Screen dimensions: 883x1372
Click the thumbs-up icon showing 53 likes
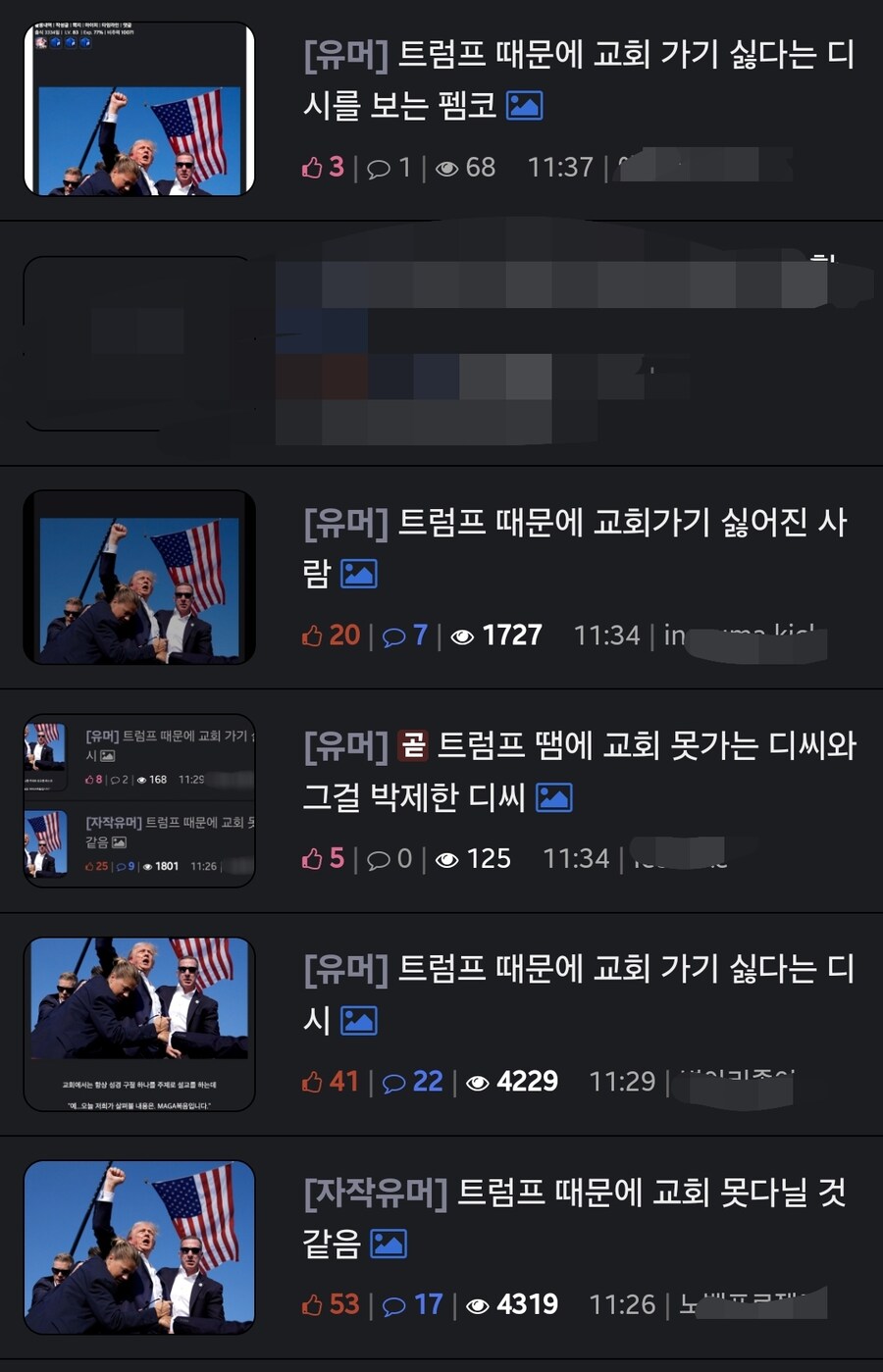tap(312, 1305)
